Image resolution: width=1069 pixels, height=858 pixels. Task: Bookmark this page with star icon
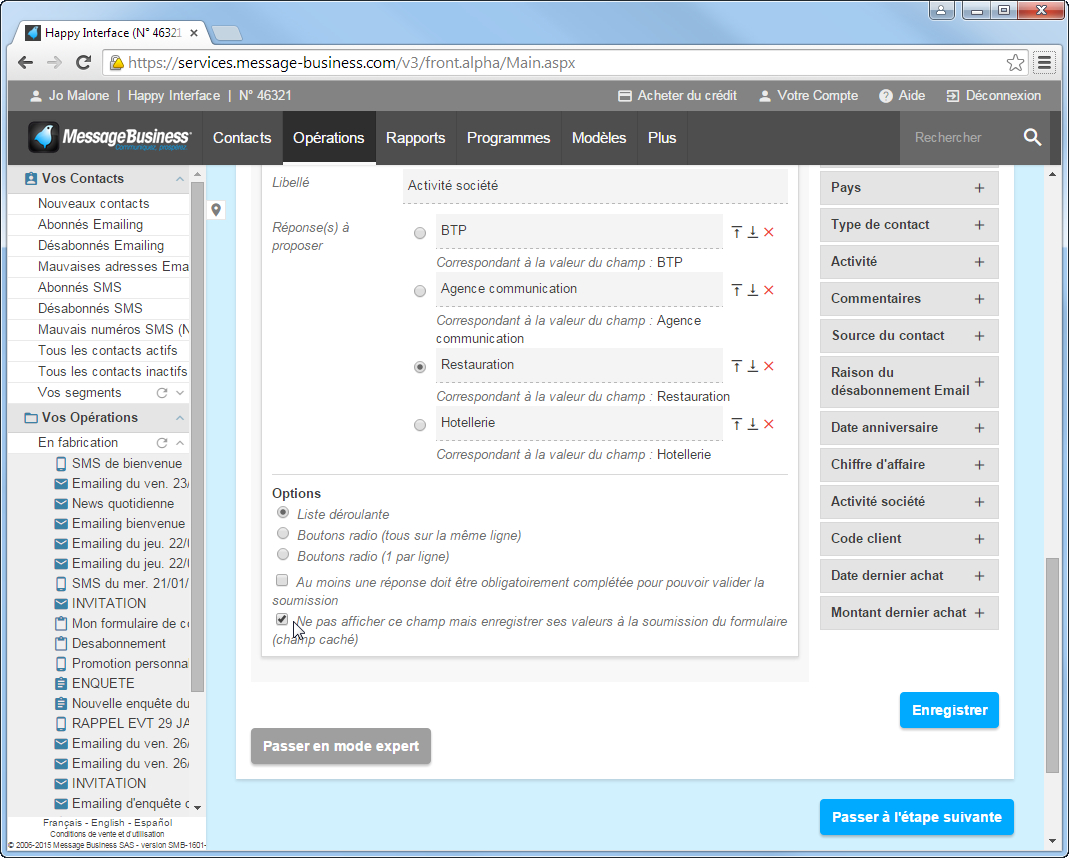(1015, 63)
